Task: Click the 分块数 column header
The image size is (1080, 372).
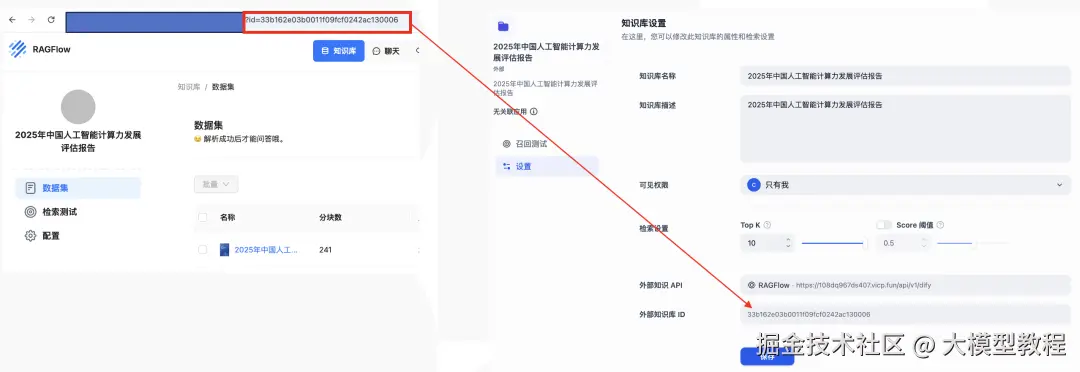Action: [331, 218]
